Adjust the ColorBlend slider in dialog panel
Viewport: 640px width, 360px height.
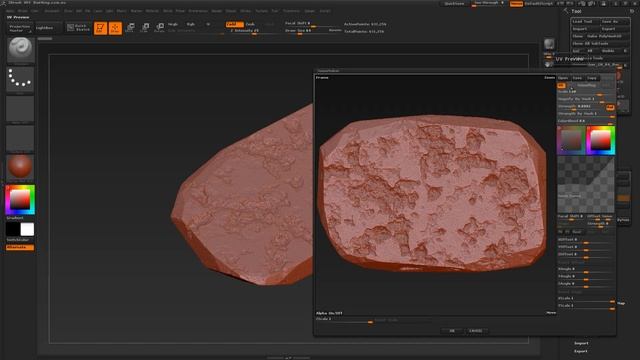pyautogui.click(x=586, y=121)
